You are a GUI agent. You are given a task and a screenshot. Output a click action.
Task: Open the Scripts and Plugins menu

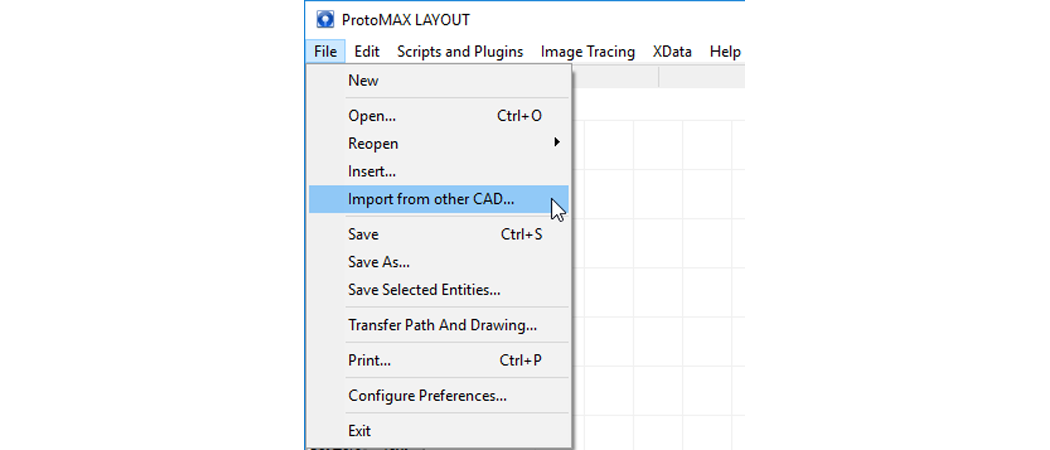[x=459, y=52]
